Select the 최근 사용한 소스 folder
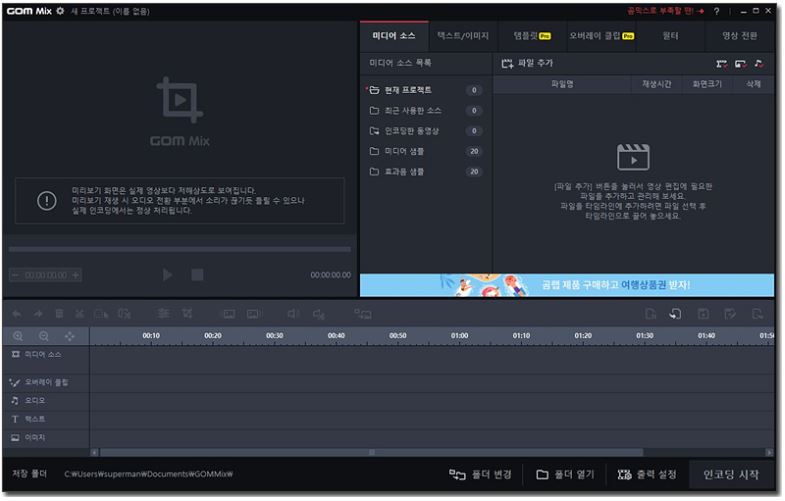The width and height of the screenshot is (785, 501). 425,111
